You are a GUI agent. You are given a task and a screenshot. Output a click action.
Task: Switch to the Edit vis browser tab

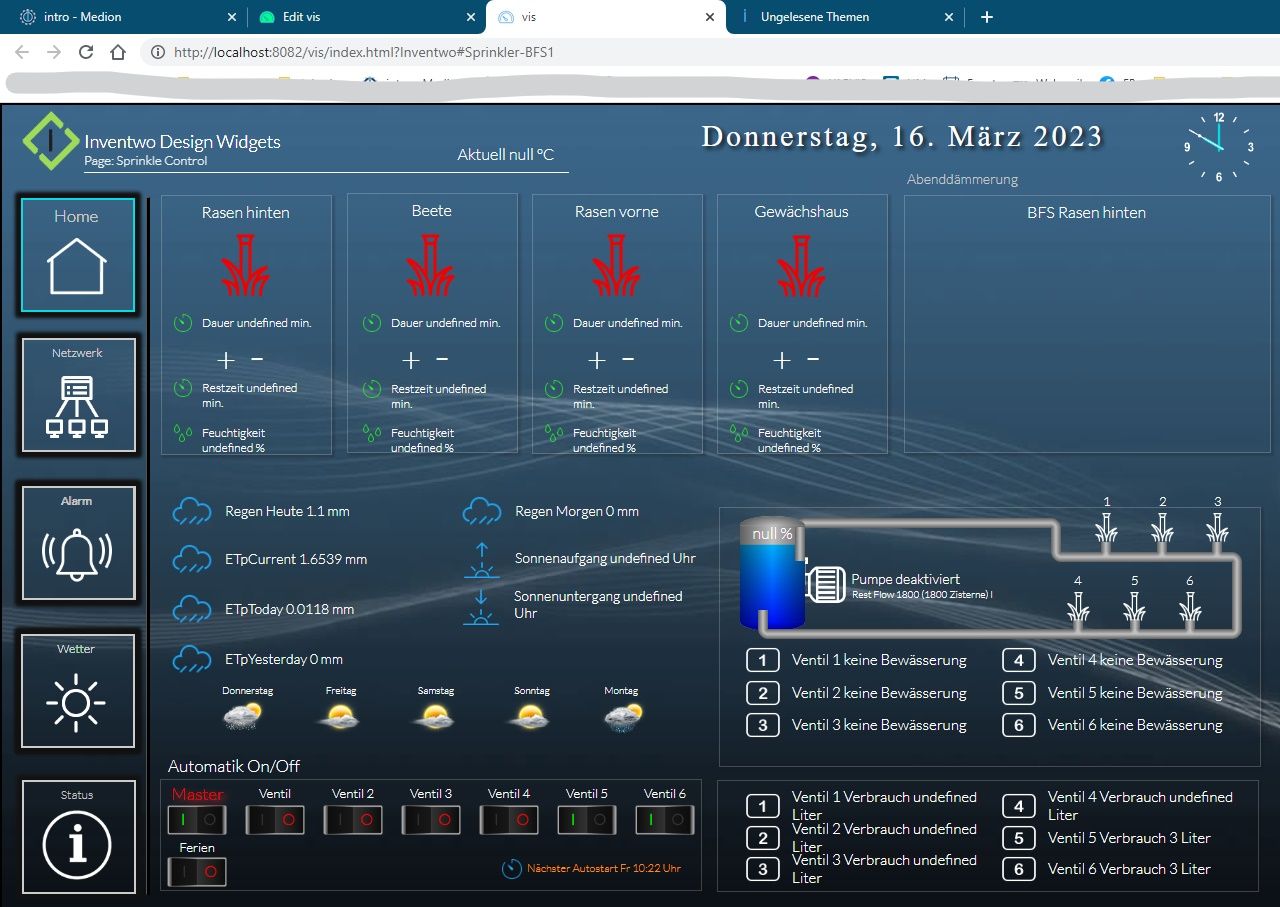pos(365,17)
